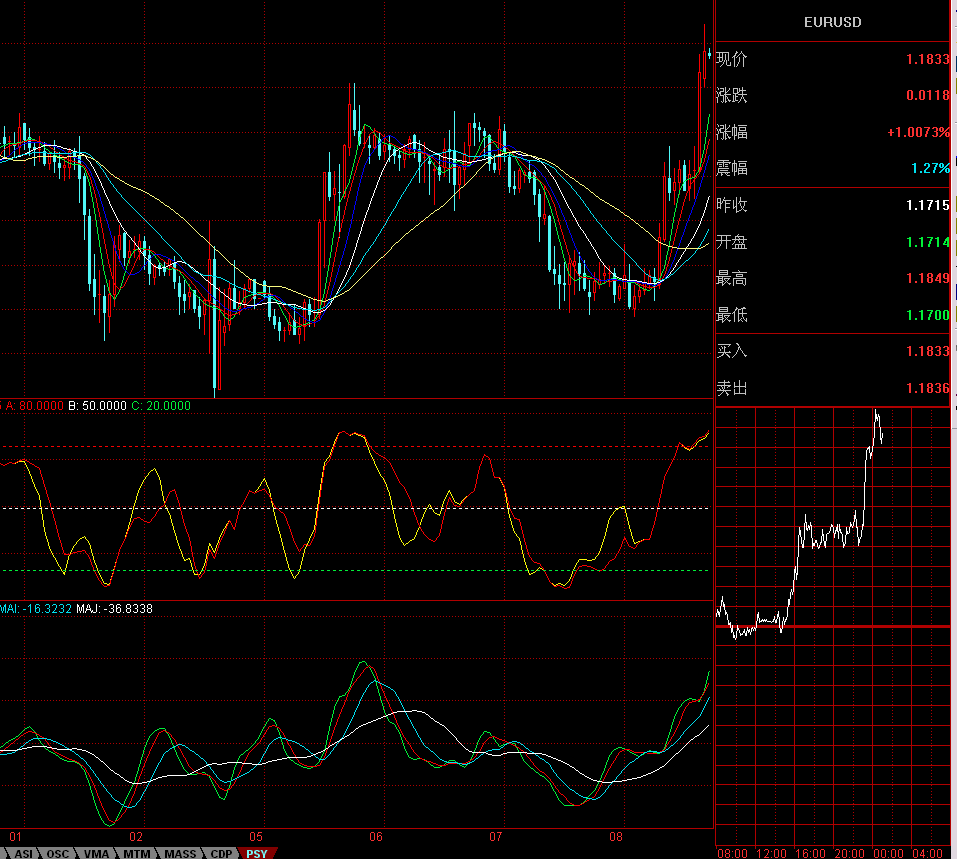Open the OSC indicator tab
The height and width of the screenshot is (859, 957).
[x=59, y=853]
